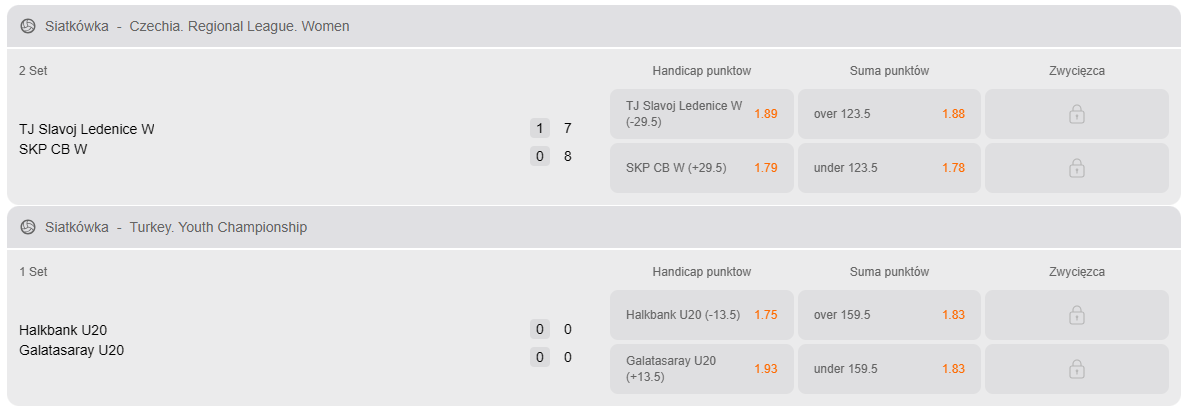Open TJ Slavoj Ledenice W match
The image size is (1188, 411).
pos(86,130)
